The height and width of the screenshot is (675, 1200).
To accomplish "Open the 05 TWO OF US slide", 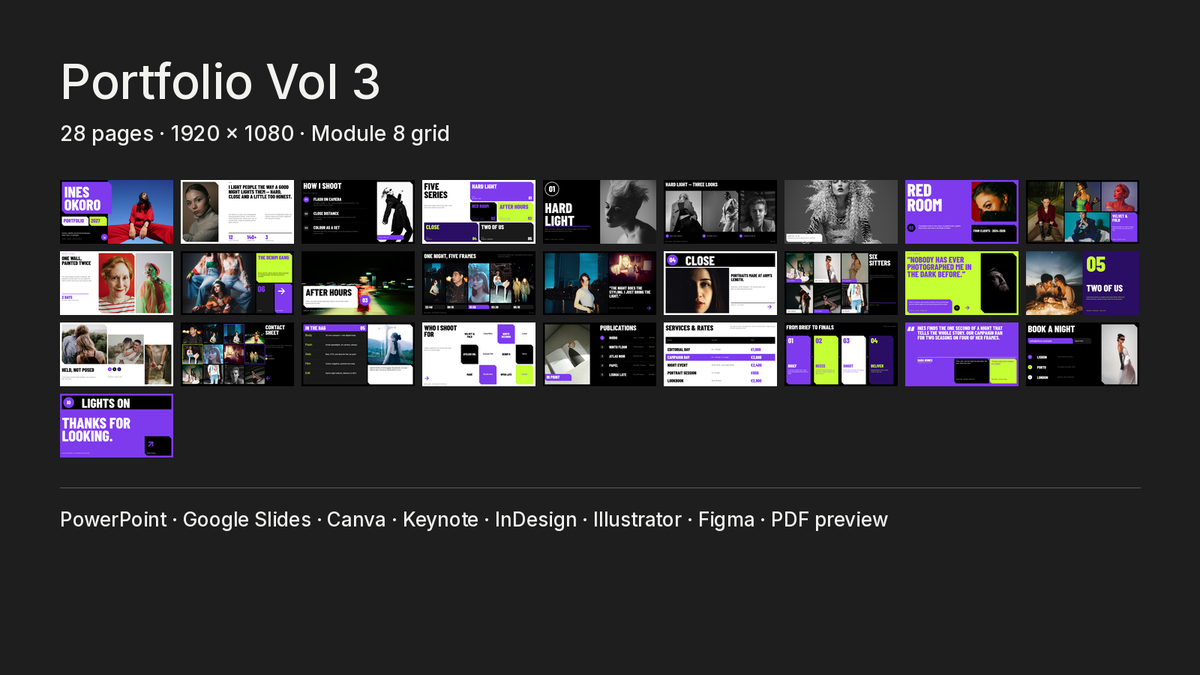I will [1083, 283].
